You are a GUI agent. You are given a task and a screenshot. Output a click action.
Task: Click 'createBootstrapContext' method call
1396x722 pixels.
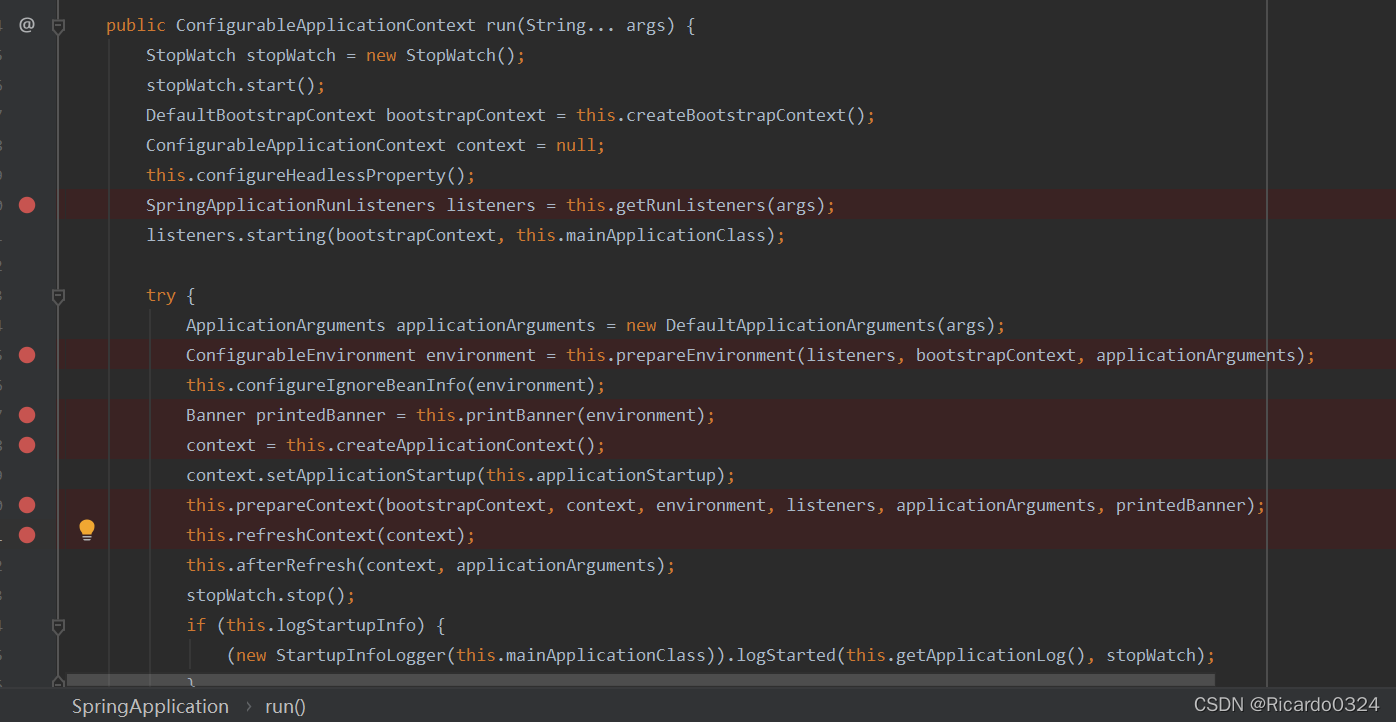click(736, 115)
